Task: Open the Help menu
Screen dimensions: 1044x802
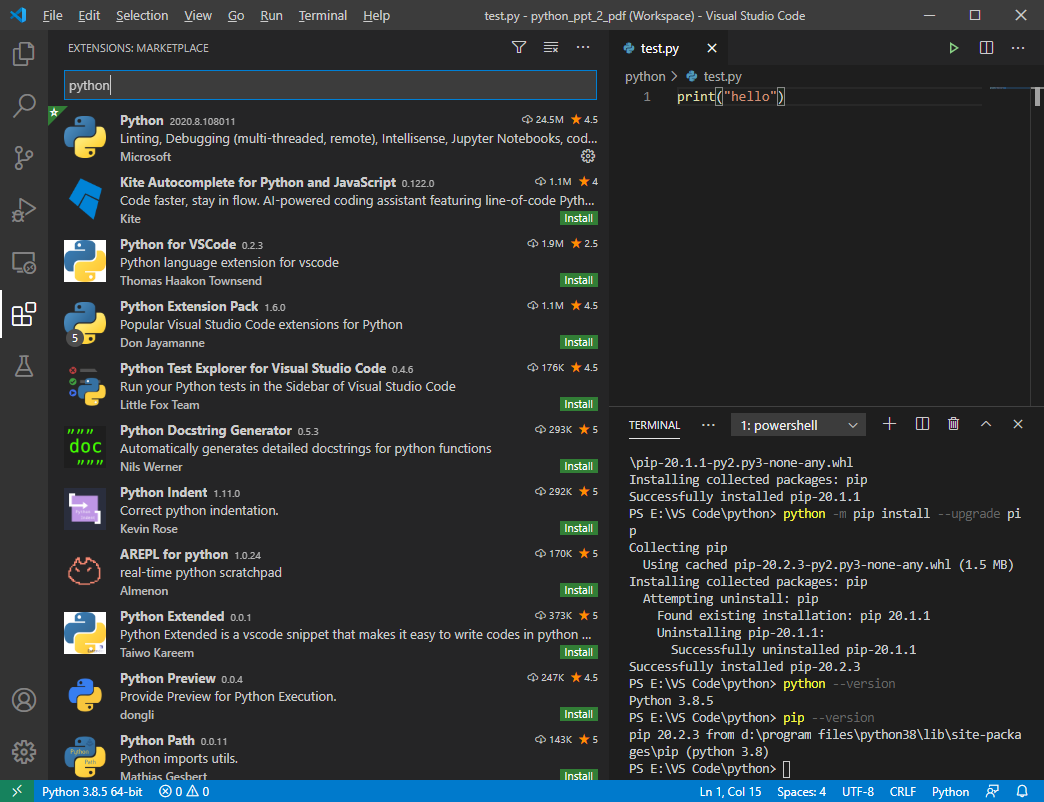Action: pos(376,15)
